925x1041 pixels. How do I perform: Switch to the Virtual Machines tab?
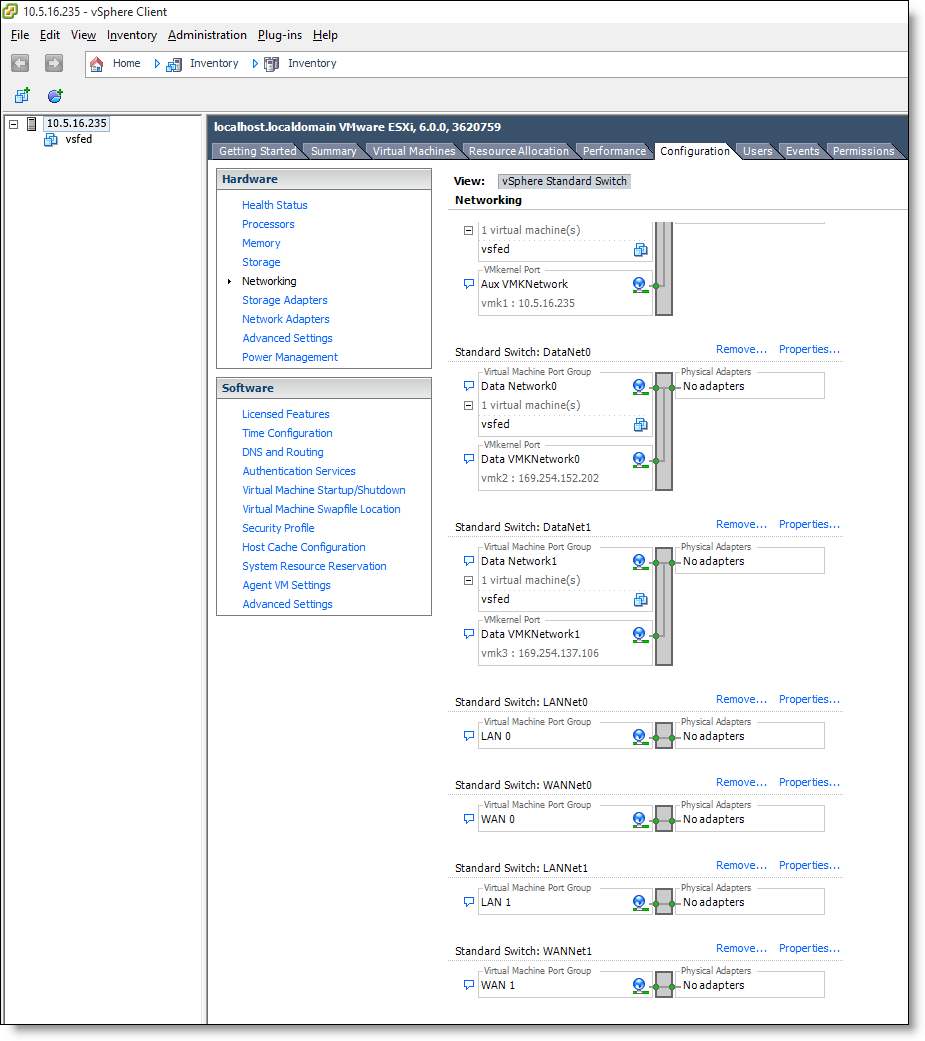click(413, 151)
